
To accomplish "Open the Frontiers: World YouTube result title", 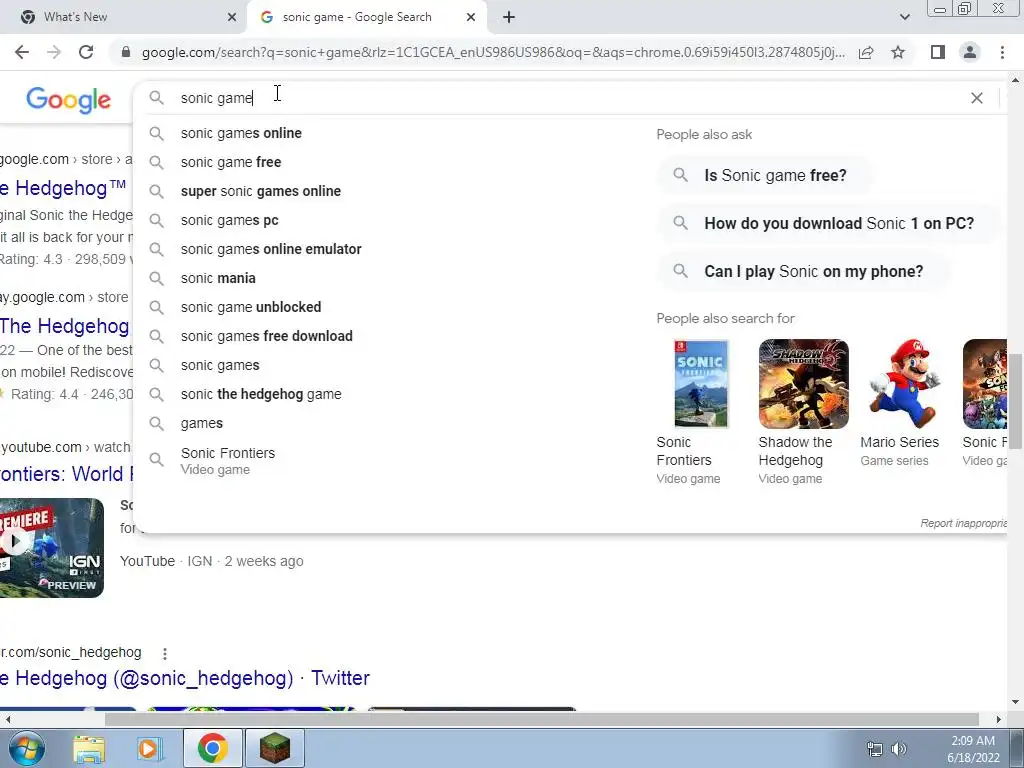I will click(x=67, y=473).
